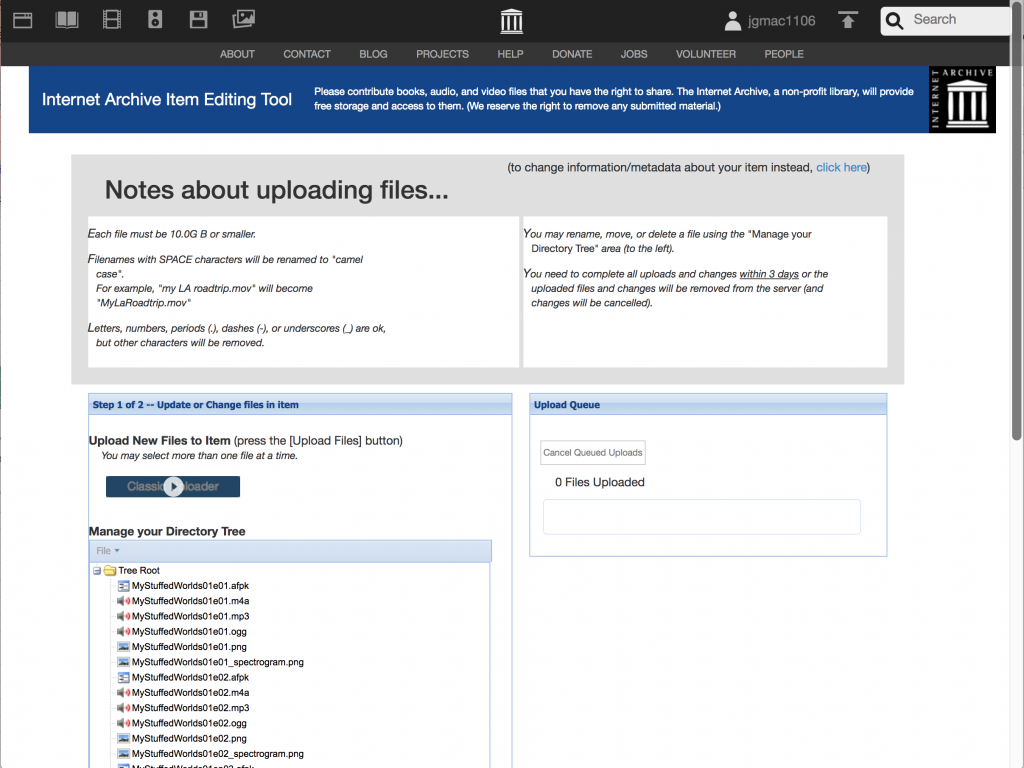1024x768 pixels.
Task: Open the VOLUNTEER menu item
Action: (705, 54)
